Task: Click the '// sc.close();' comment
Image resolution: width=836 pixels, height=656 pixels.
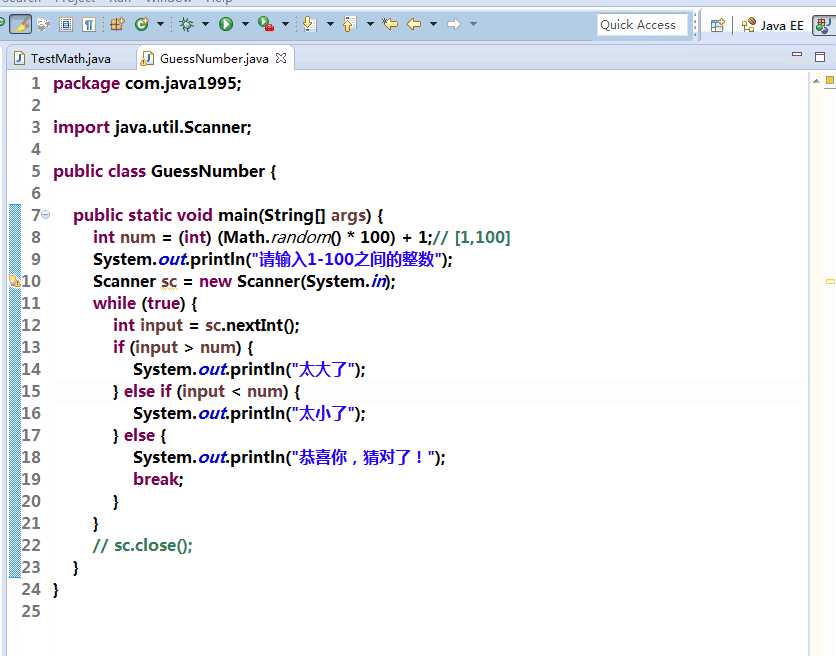Action: pyautogui.click(x=142, y=546)
